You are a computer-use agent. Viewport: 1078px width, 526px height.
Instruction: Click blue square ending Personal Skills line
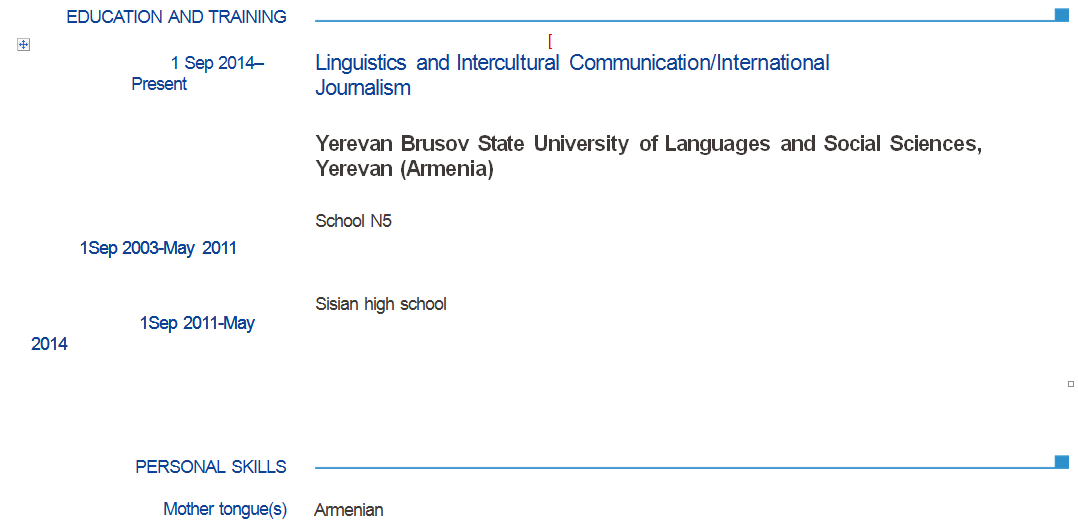pos(1061,462)
